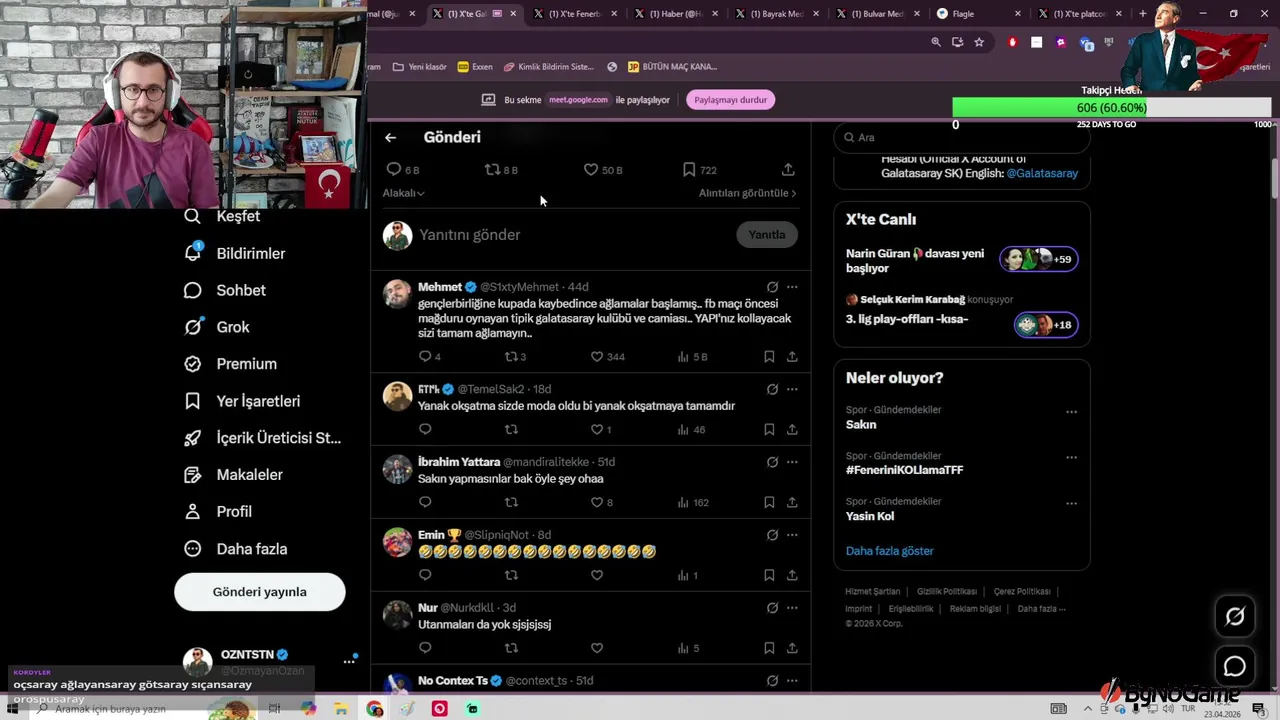1280x720 pixels.
Task: Repost Mehmet's comment showing 3
Action: [515, 357]
